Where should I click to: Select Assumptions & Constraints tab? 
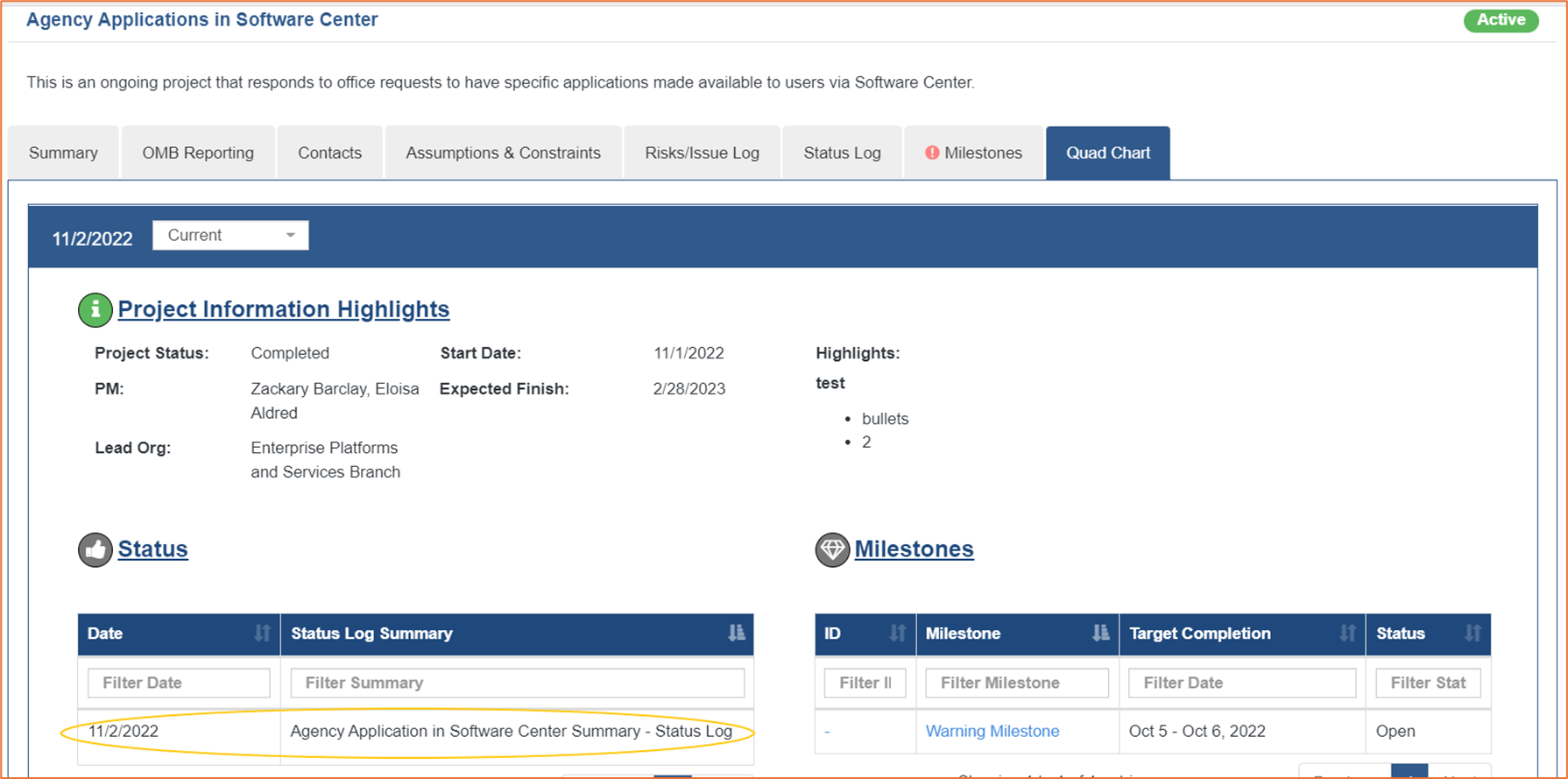click(x=503, y=153)
